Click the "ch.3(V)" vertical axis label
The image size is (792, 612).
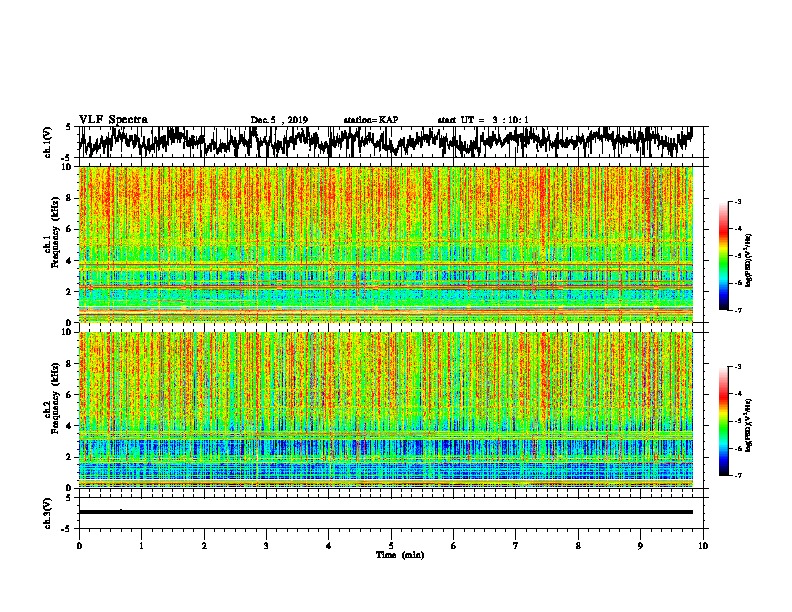48,513
